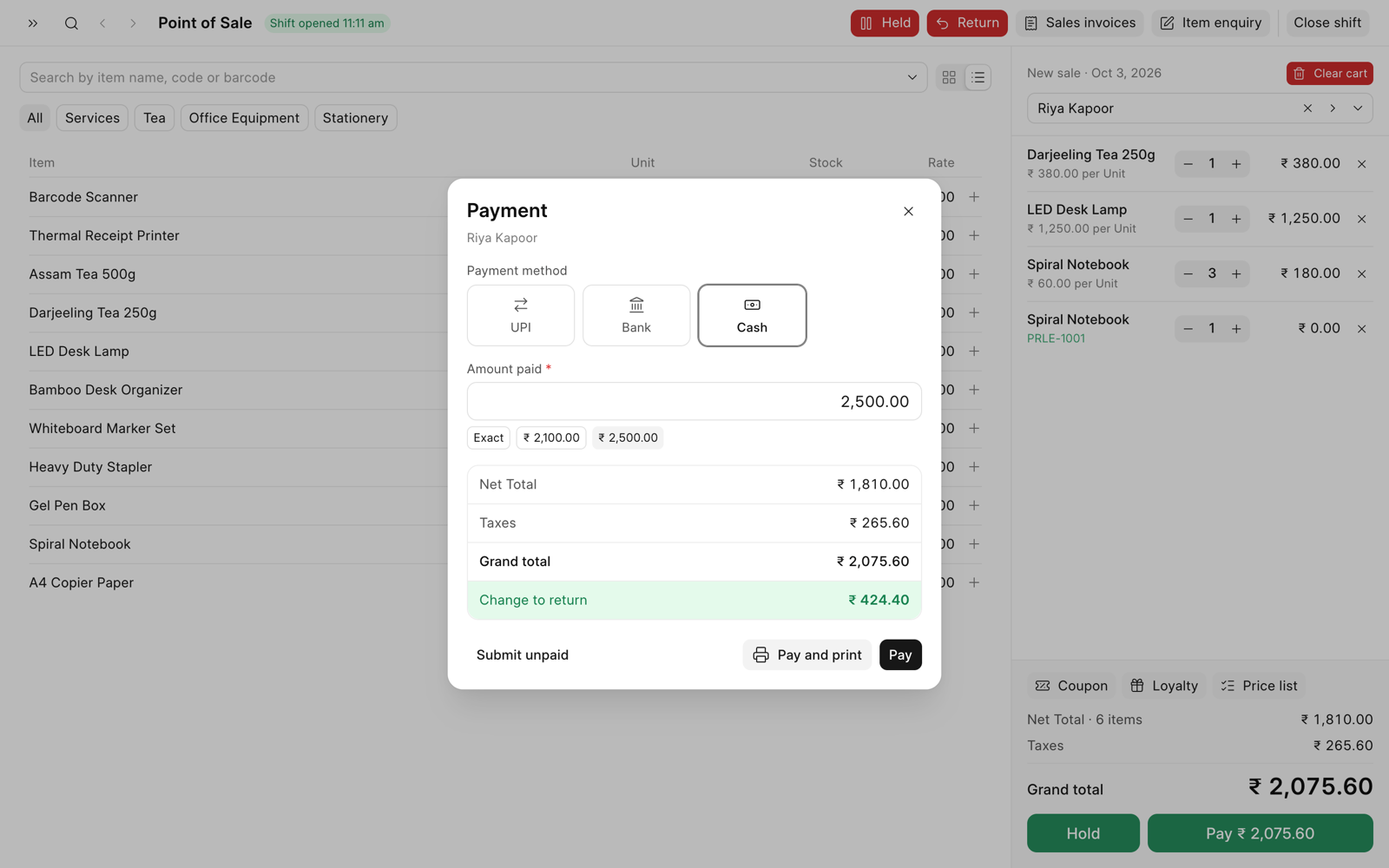Image resolution: width=1389 pixels, height=868 pixels.
Task: Select Bank payment method
Action: pyautogui.click(x=636, y=315)
